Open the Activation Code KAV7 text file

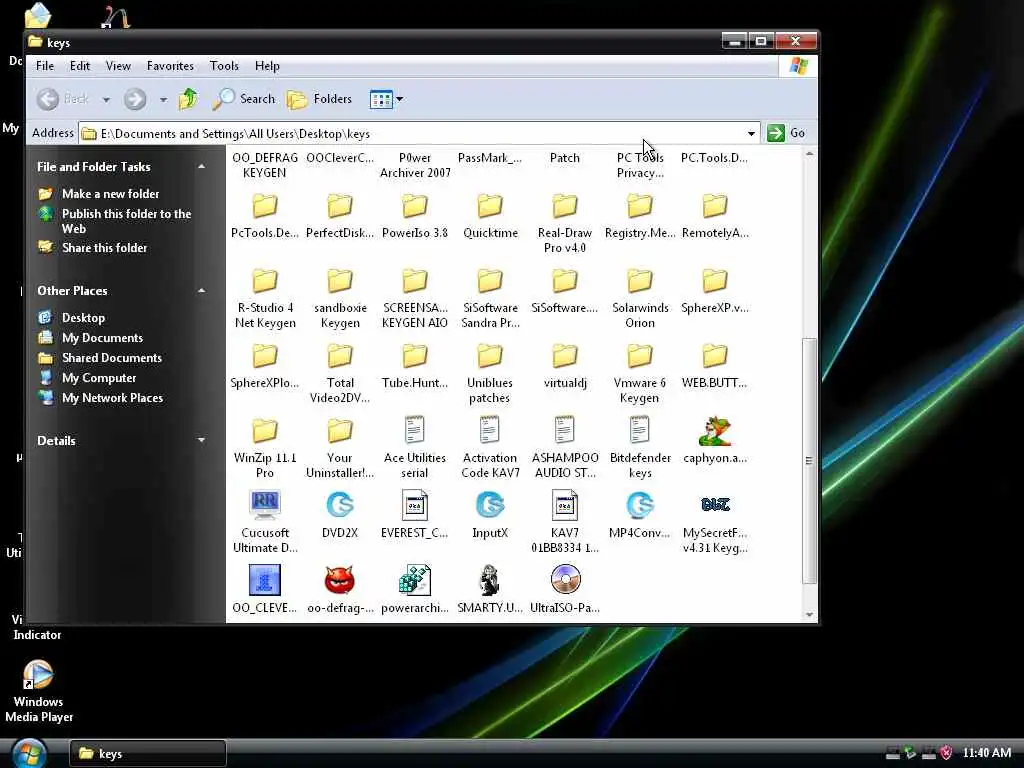pyautogui.click(x=490, y=449)
